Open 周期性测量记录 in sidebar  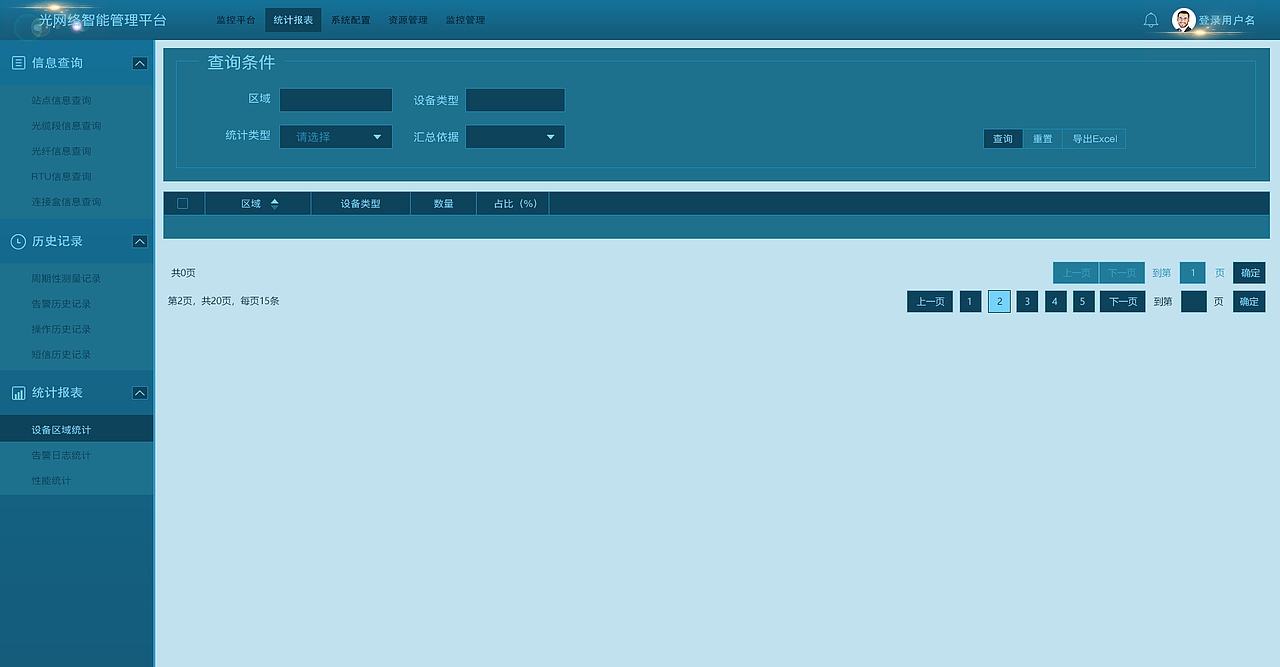point(66,279)
